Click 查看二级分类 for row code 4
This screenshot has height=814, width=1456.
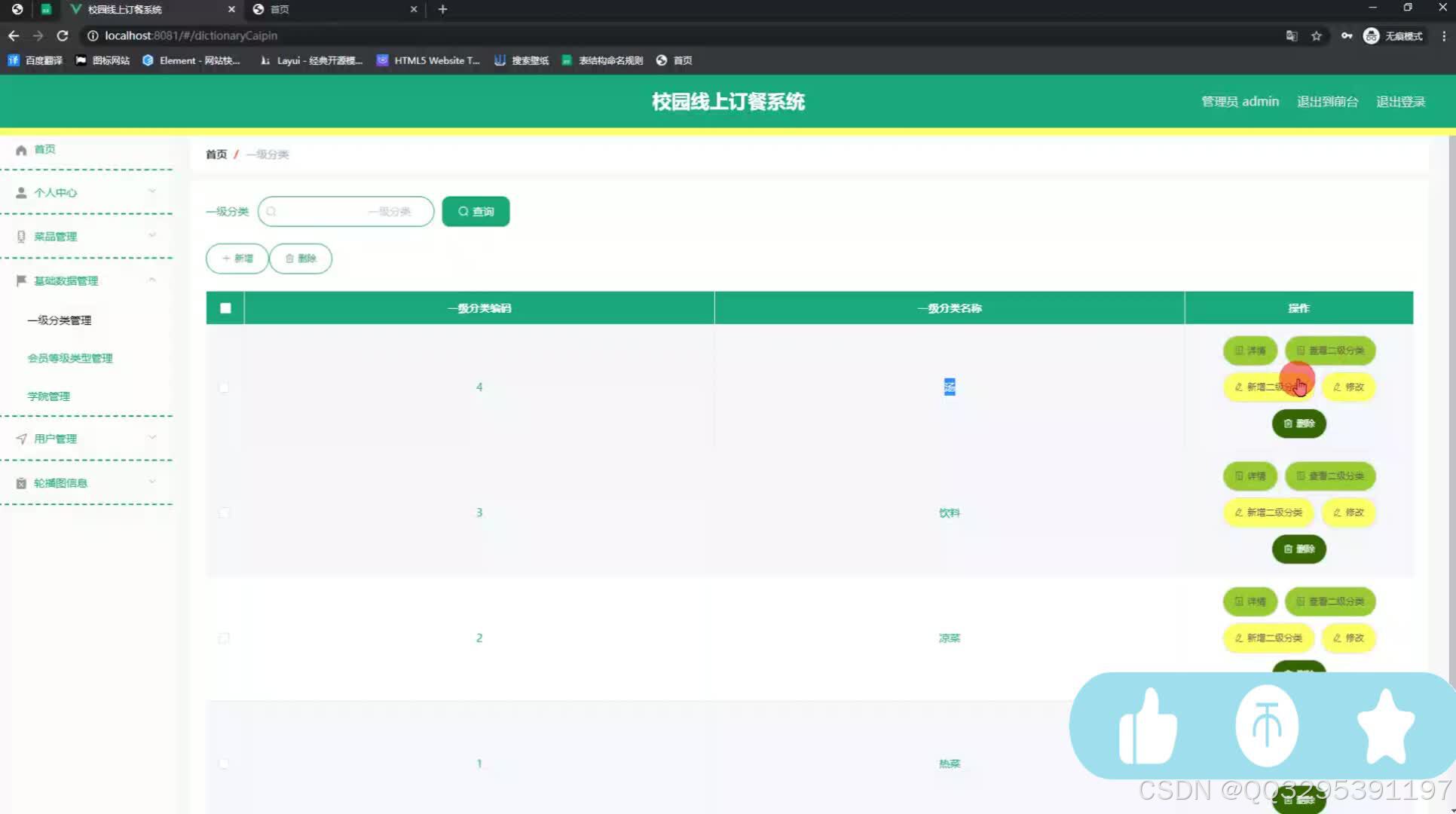click(1330, 350)
